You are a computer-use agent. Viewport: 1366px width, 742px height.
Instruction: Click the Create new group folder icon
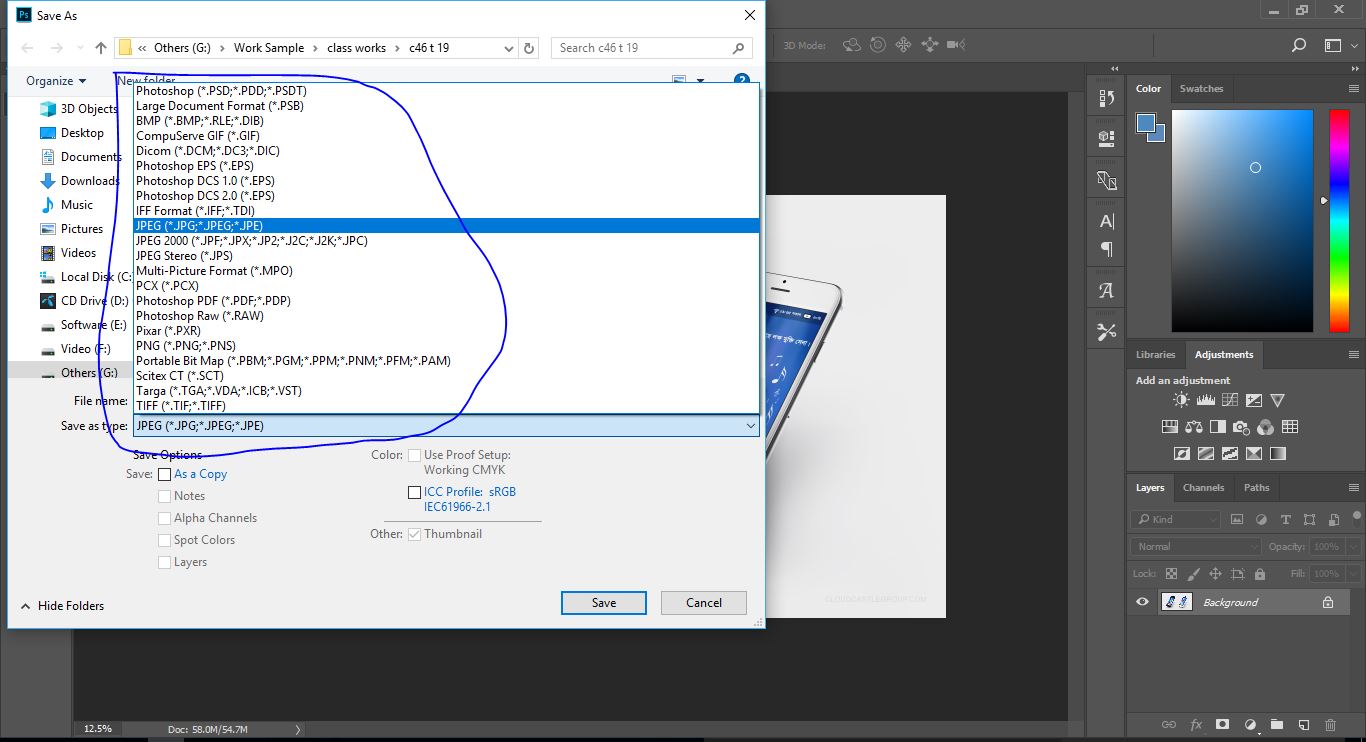[1277, 725]
